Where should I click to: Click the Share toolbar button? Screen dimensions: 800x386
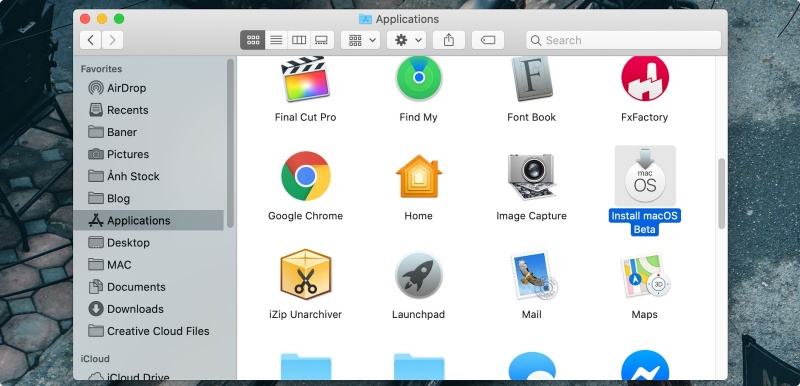[x=449, y=40]
